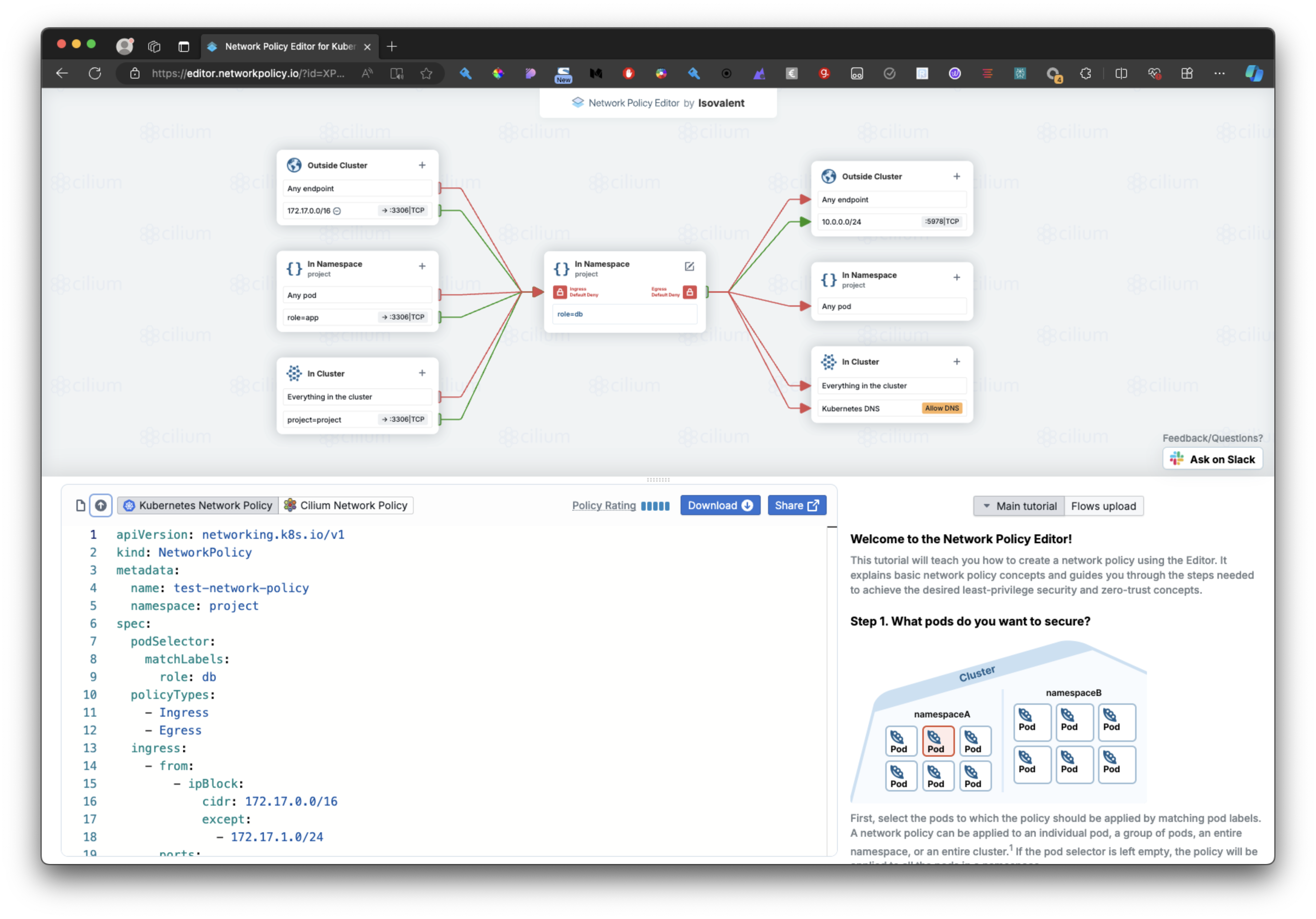Image resolution: width=1316 pixels, height=919 pixels.
Task: Open the 172.17.0.0/16 port 3306 TCP selector
Action: (x=403, y=211)
